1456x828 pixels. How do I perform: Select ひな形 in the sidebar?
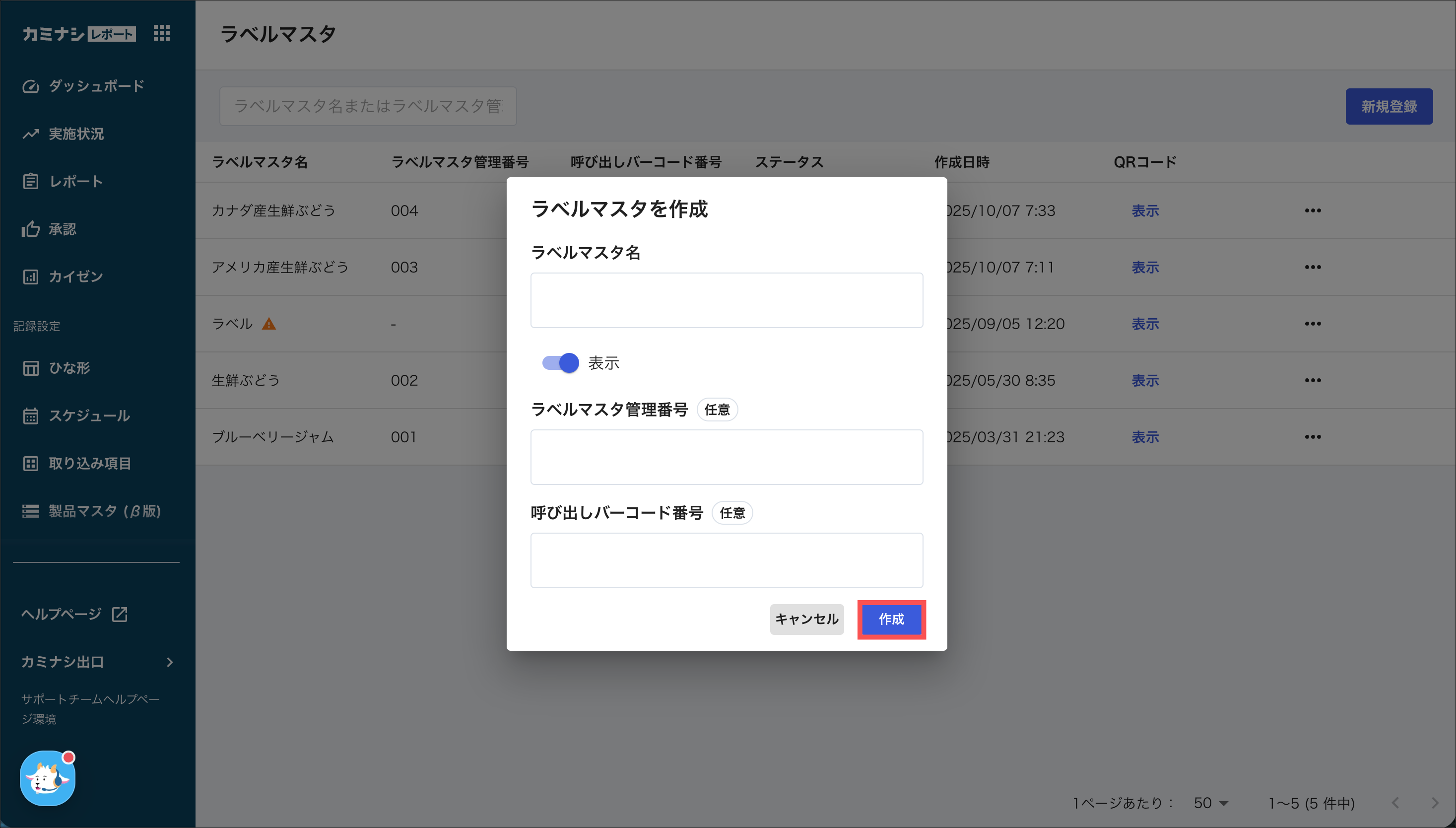coord(69,368)
